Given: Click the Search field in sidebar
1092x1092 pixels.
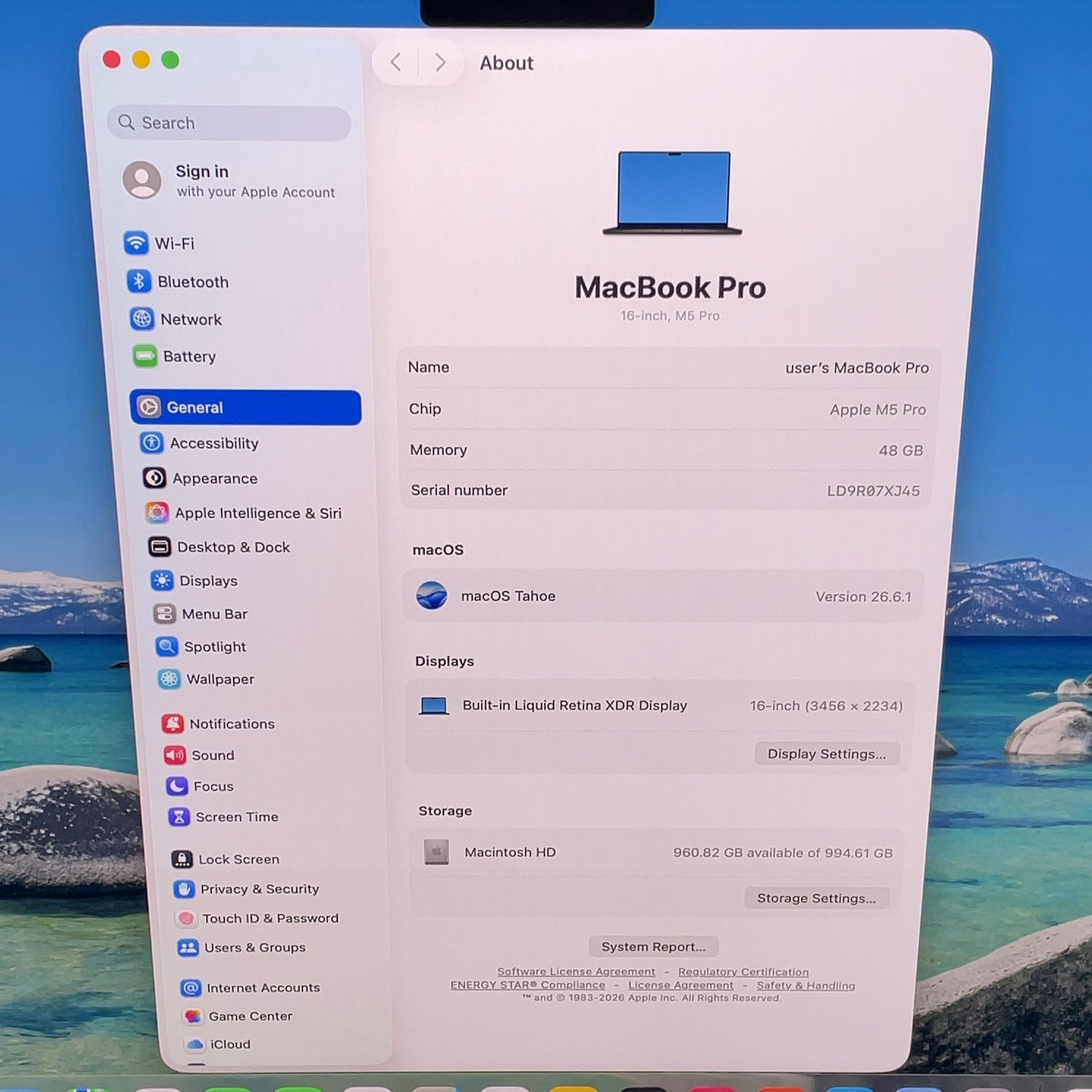Looking at the screenshot, I should pos(229,123).
